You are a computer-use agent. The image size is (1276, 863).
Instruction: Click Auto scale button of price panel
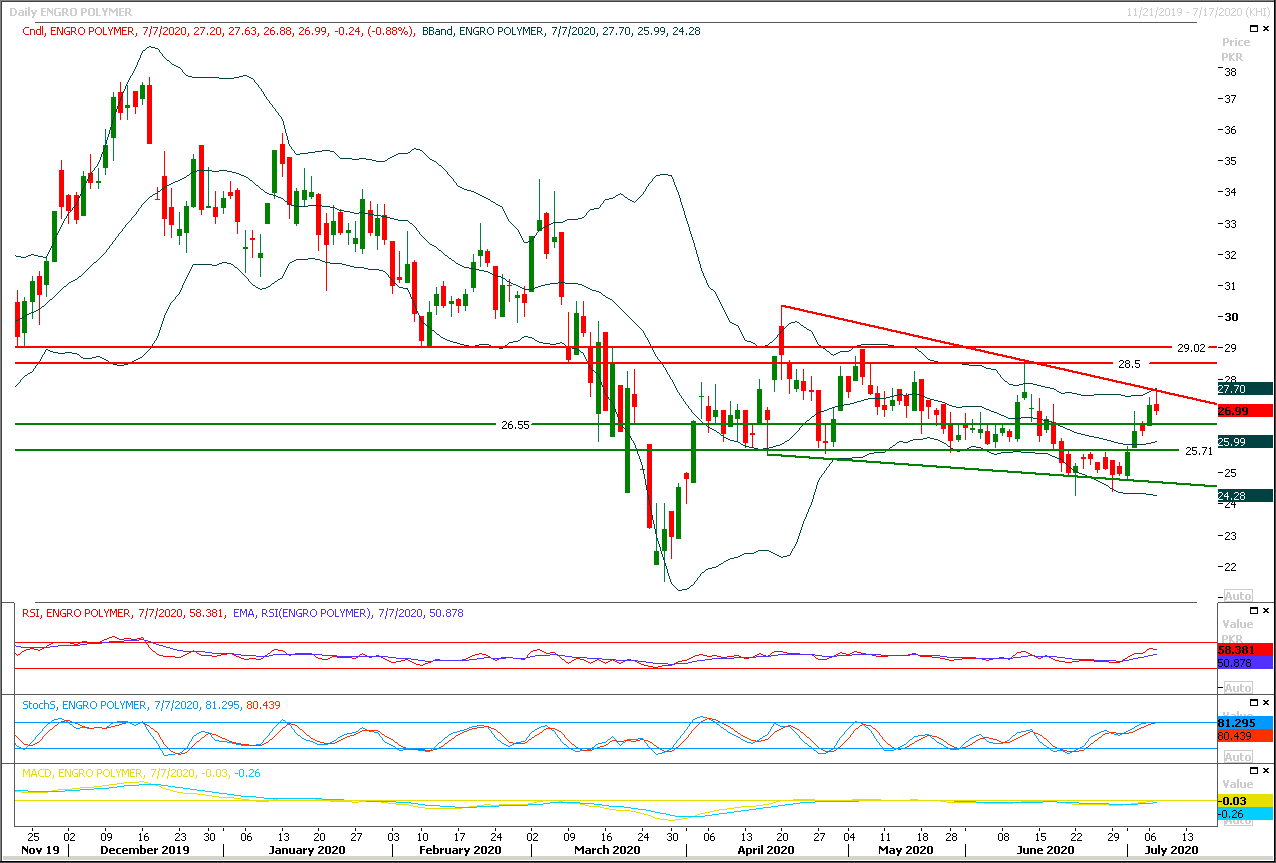click(x=1238, y=595)
